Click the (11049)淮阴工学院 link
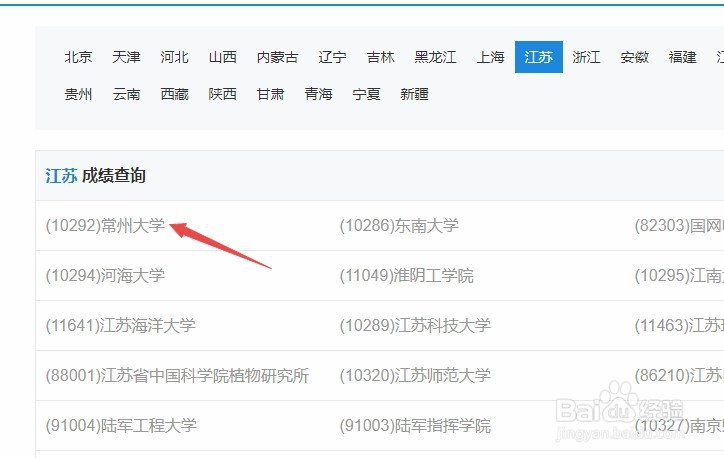The image size is (724, 458). pyautogui.click(x=407, y=276)
